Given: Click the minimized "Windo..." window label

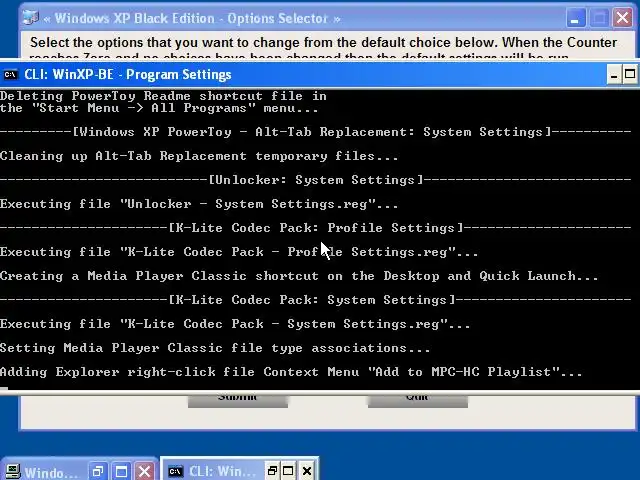Looking at the screenshot, I should 51,473.
